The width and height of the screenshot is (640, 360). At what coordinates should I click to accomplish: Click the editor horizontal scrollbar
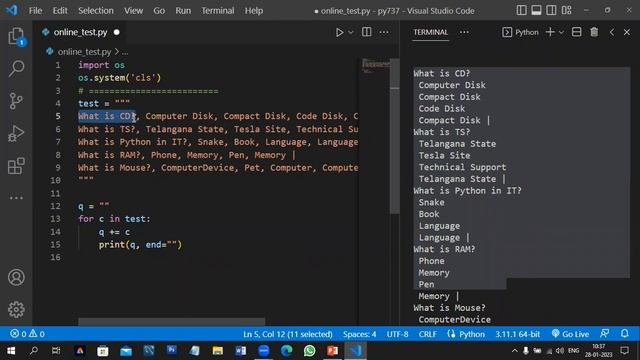[171, 322]
